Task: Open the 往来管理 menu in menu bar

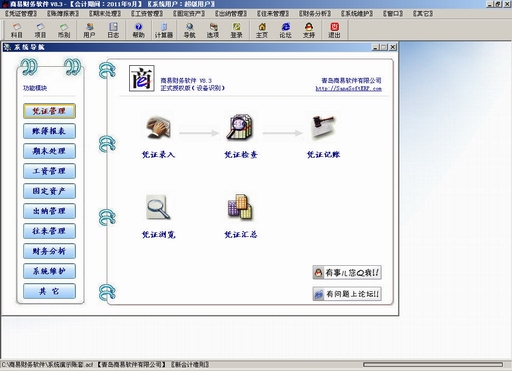Action: 273,14
